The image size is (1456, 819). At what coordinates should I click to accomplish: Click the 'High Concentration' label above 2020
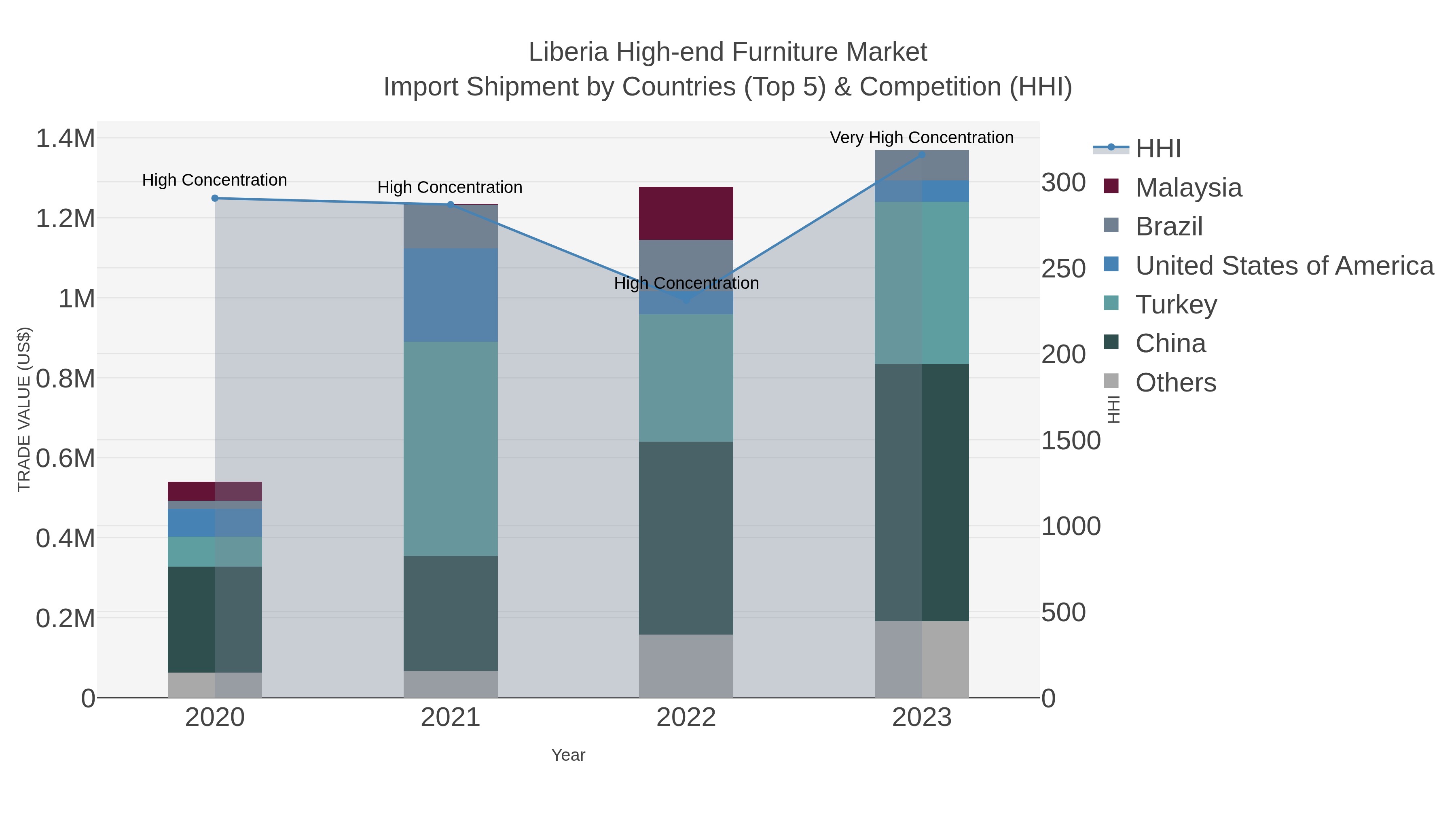(x=215, y=180)
